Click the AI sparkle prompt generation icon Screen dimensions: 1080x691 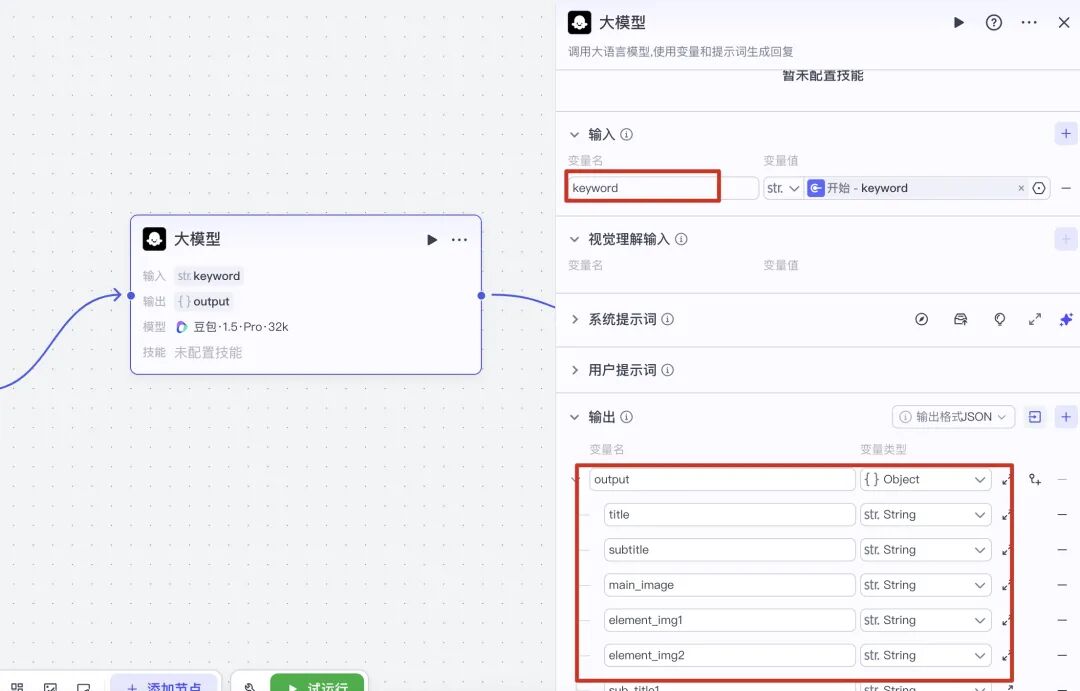click(1066, 319)
